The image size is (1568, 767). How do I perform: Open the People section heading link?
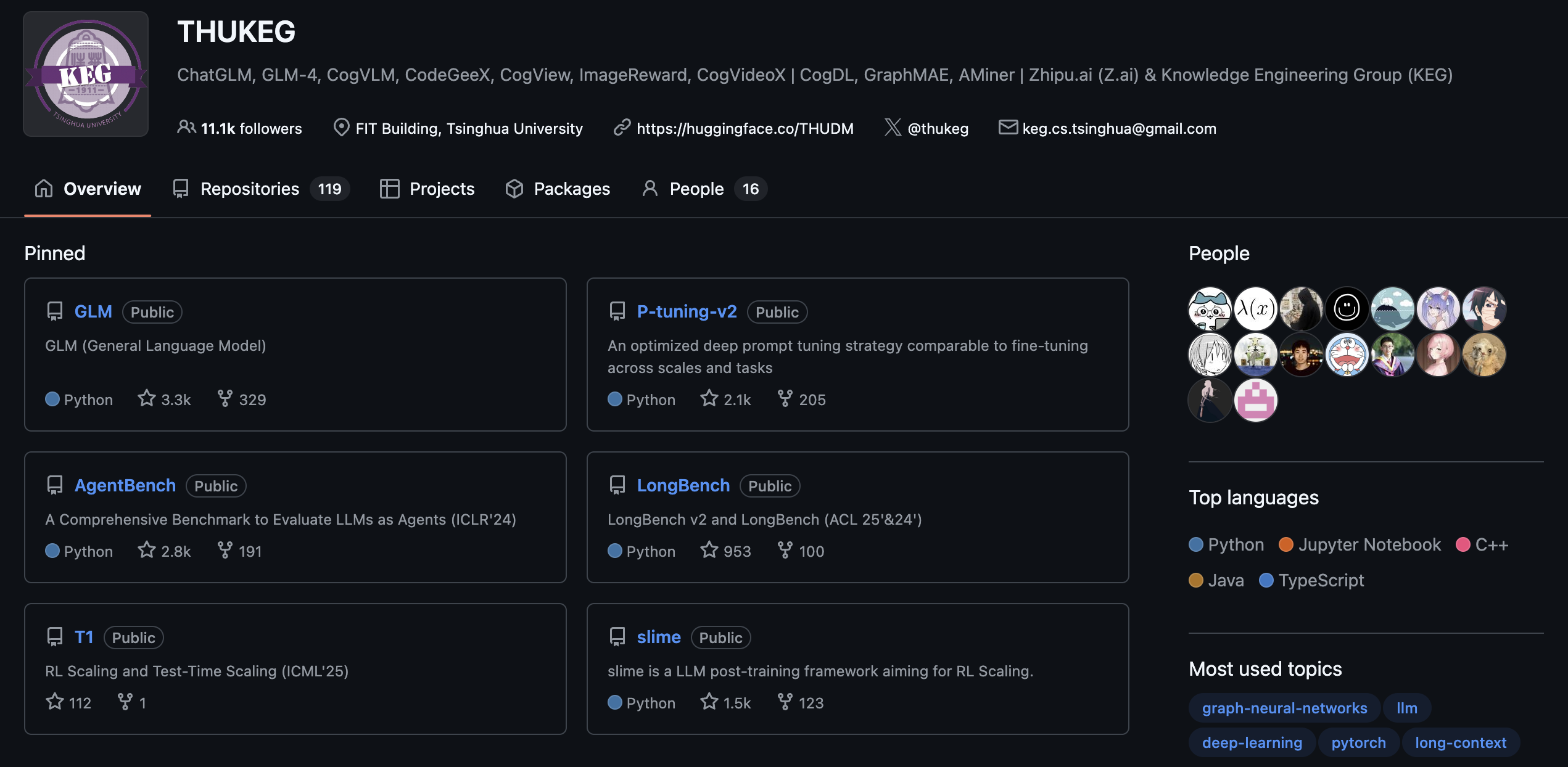click(1219, 253)
